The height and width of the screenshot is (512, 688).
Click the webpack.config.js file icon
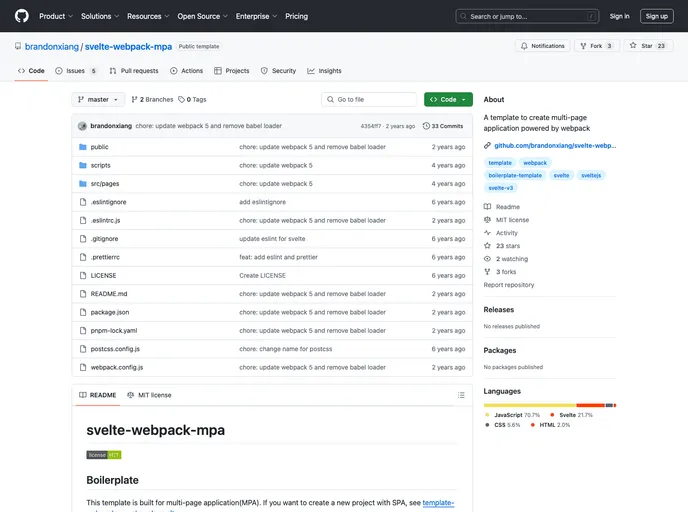82,368
